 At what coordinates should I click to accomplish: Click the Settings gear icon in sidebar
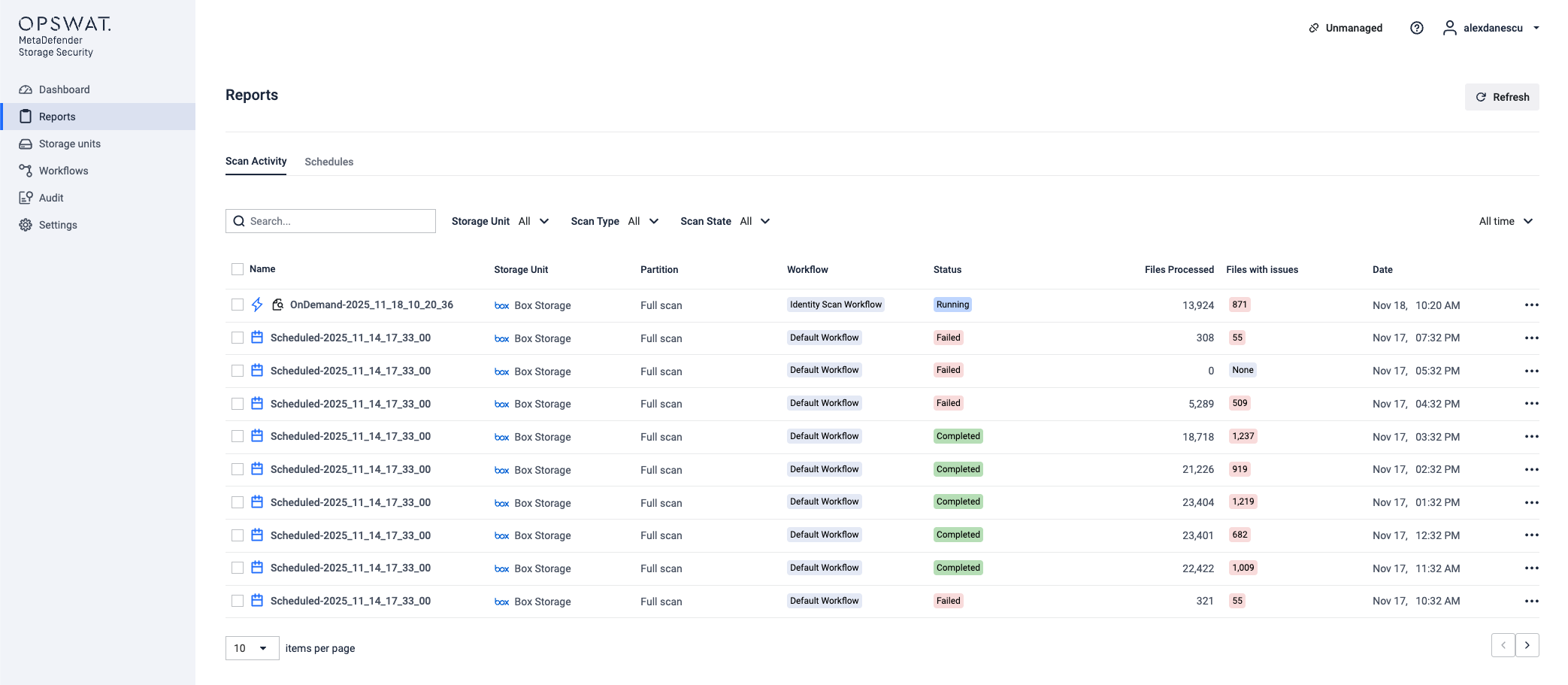[x=26, y=225]
